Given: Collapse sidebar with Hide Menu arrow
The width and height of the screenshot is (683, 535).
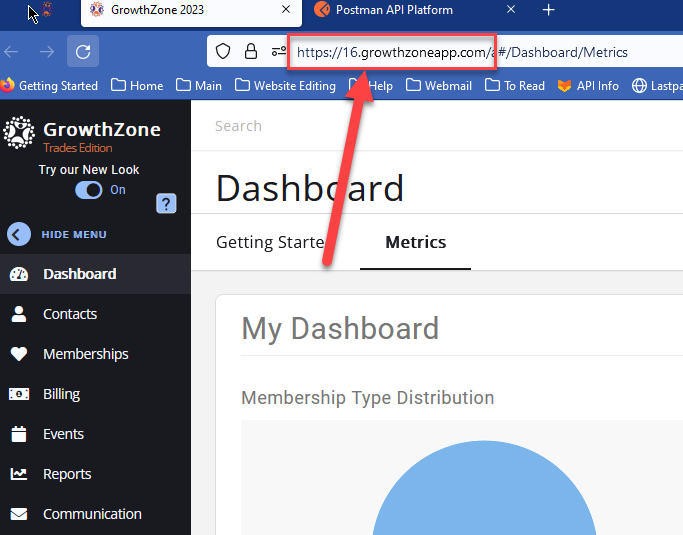Looking at the screenshot, I should (18, 235).
